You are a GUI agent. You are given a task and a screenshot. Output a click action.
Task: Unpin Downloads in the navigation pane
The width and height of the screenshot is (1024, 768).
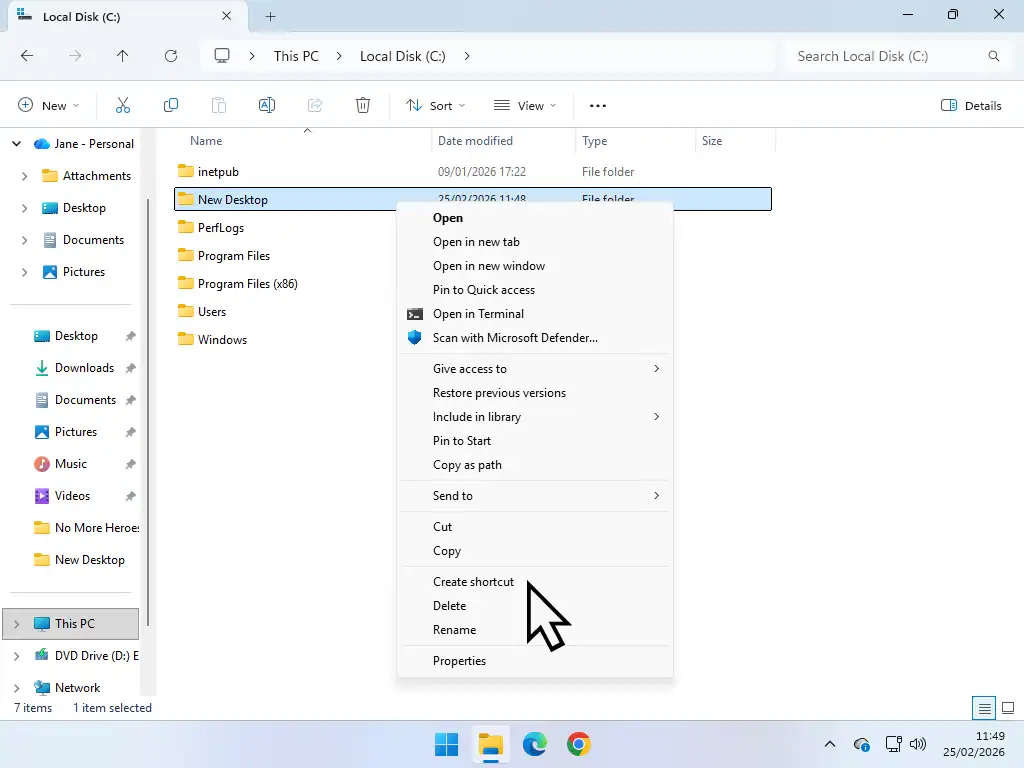(129, 368)
